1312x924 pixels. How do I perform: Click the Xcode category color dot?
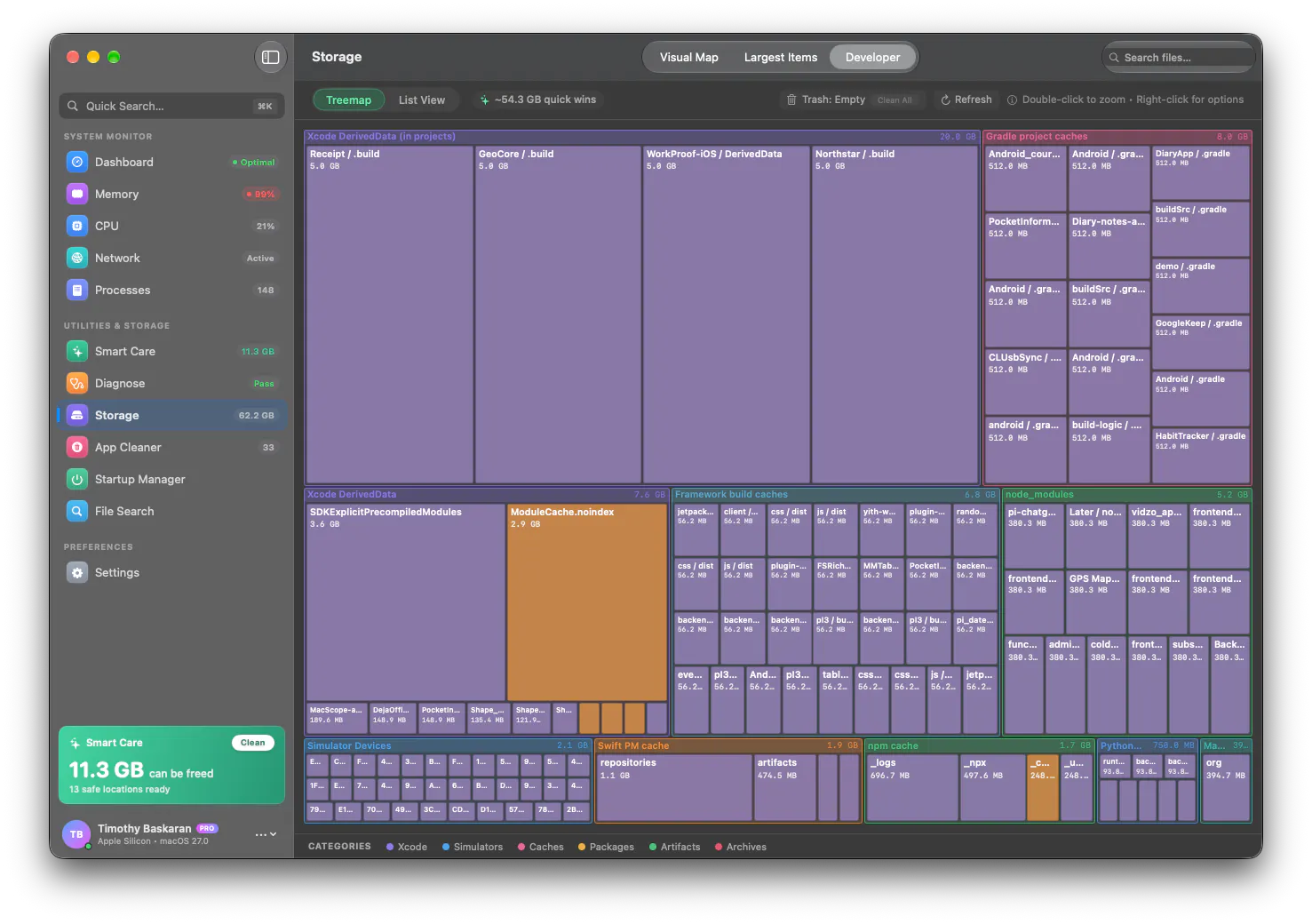390,847
